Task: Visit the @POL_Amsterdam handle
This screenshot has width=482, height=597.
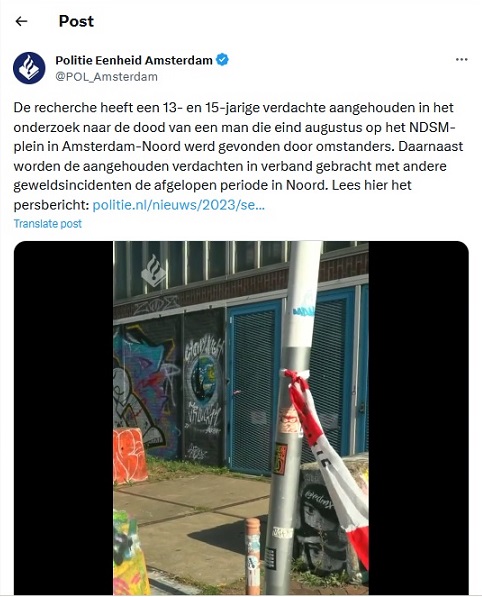Action: tap(107, 77)
